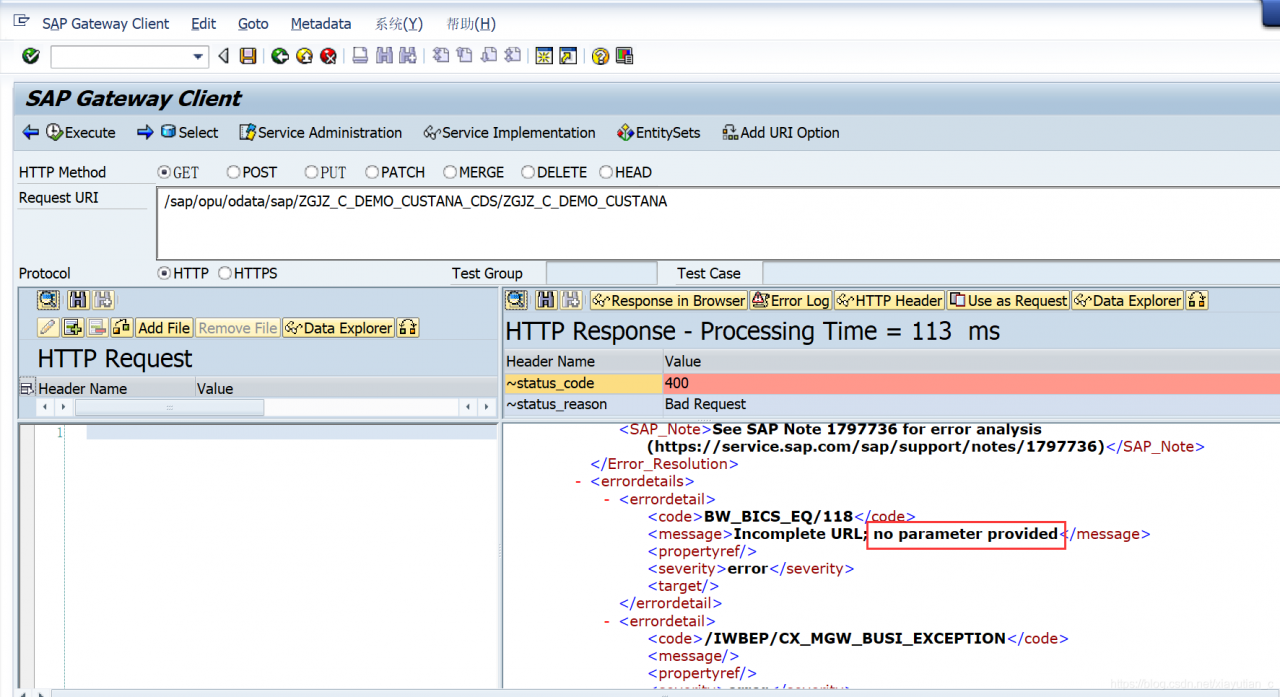Click the Use as Request button
The image size is (1280, 697).
pyautogui.click(x=1009, y=300)
